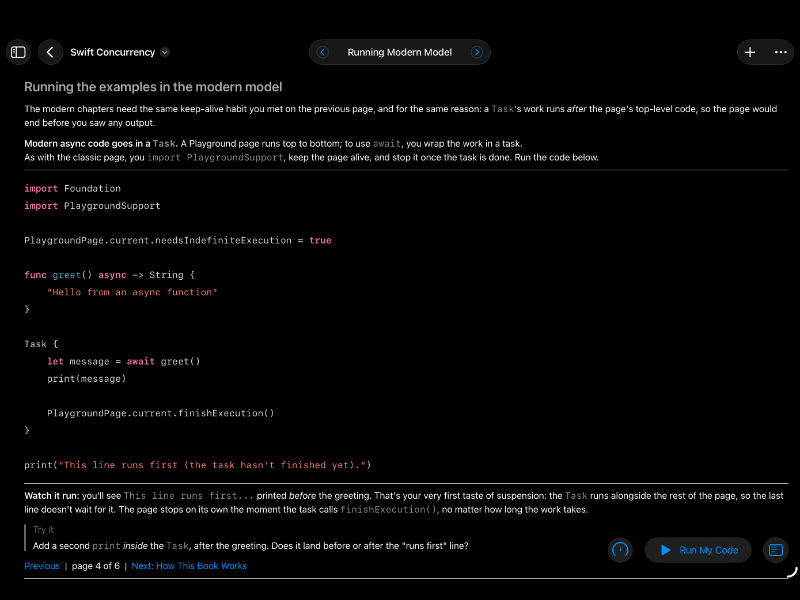Click the 'page 4 of 6' indicator
Image resolution: width=800 pixels, height=600 pixels.
click(95, 566)
